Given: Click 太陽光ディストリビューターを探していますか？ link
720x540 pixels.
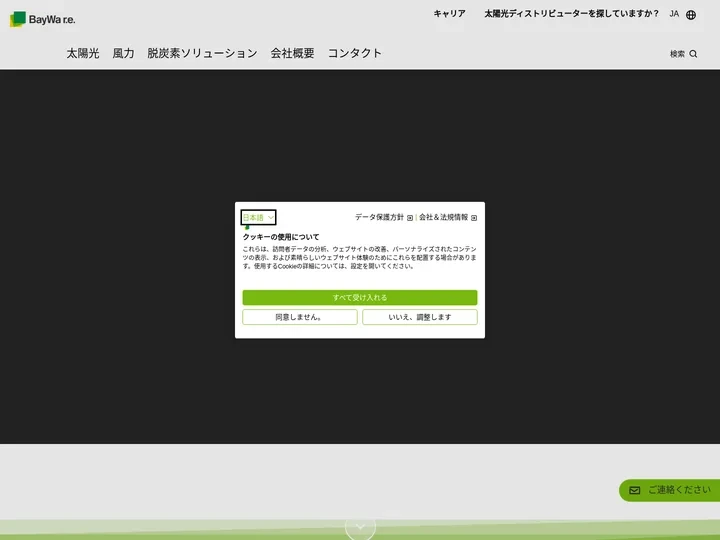Looking at the screenshot, I should pos(571,14).
